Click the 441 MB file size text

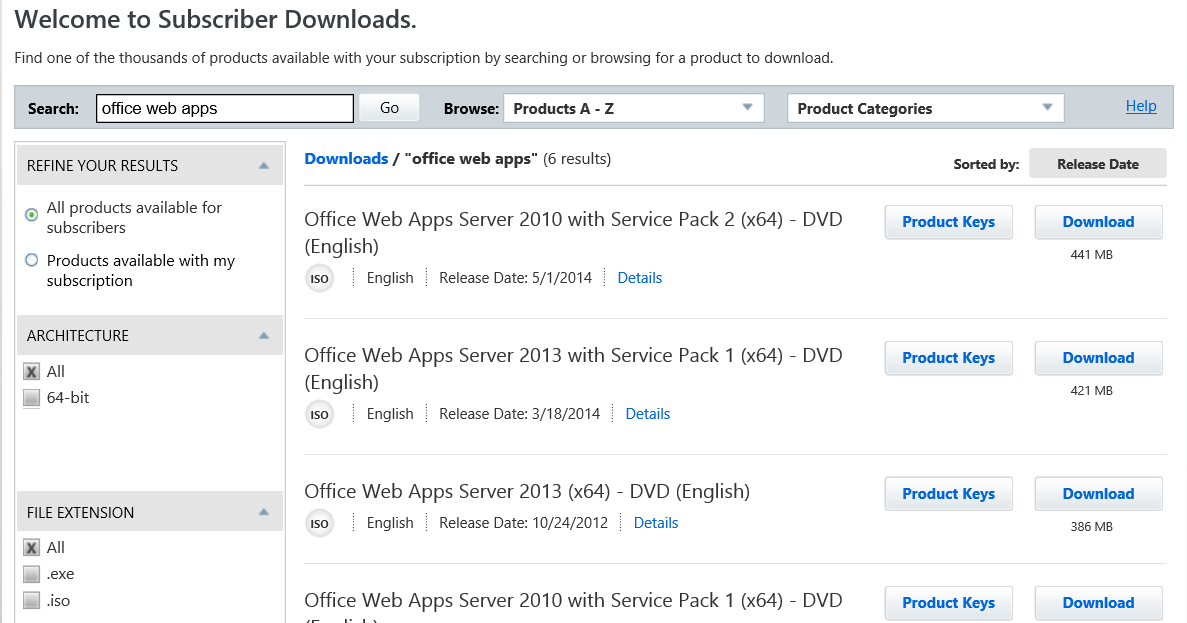1092,255
